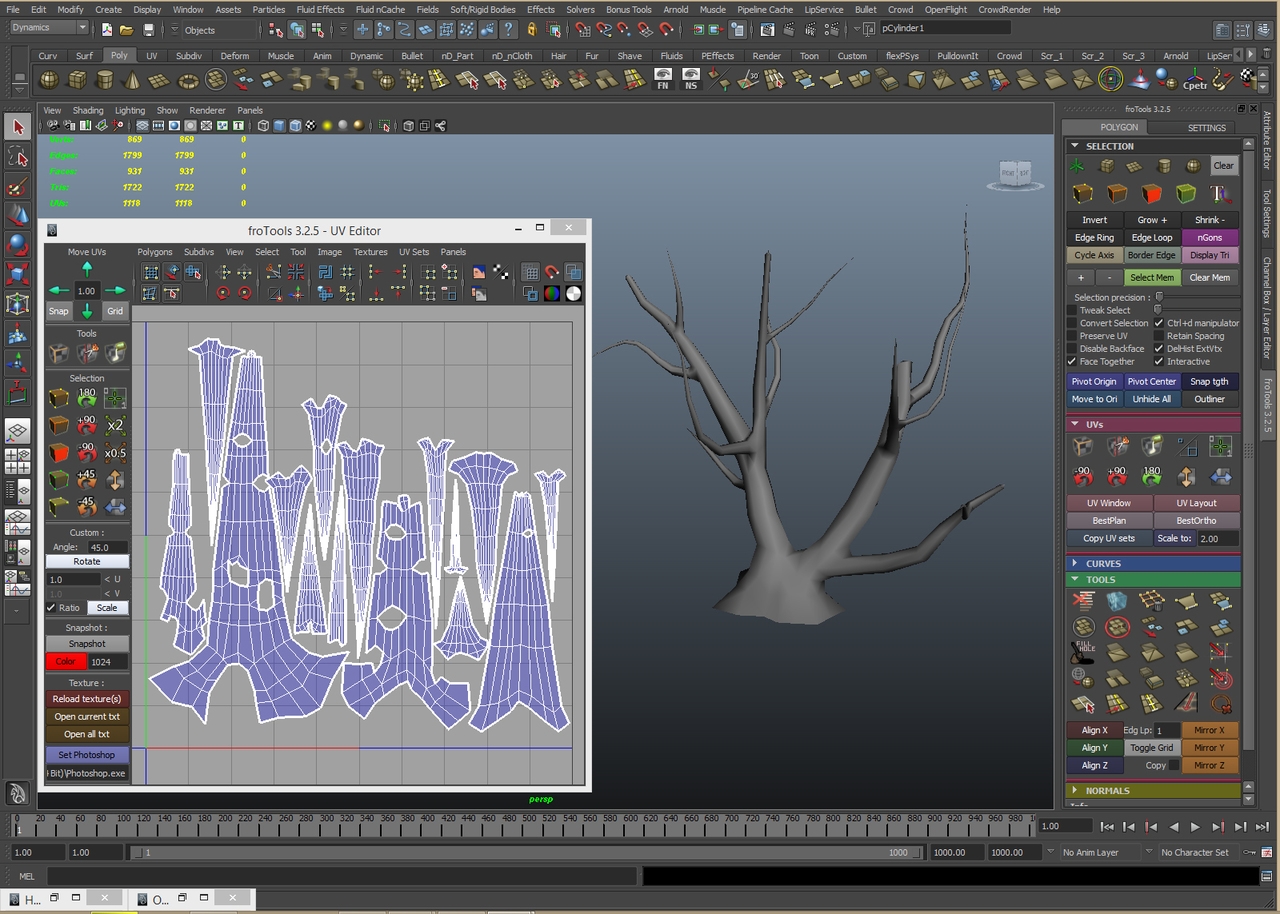The width and height of the screenshot is (1280, 914).
Task: Switch to the SETTINGS tab in froTools
Action: (x=1206, y=128)
